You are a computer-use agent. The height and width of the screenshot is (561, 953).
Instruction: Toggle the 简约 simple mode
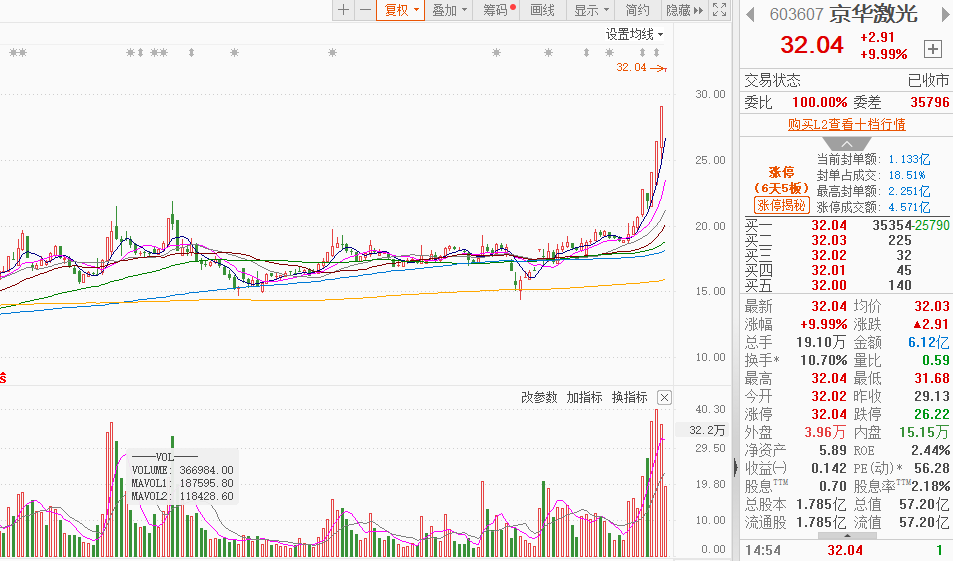(x=638, y=10)
